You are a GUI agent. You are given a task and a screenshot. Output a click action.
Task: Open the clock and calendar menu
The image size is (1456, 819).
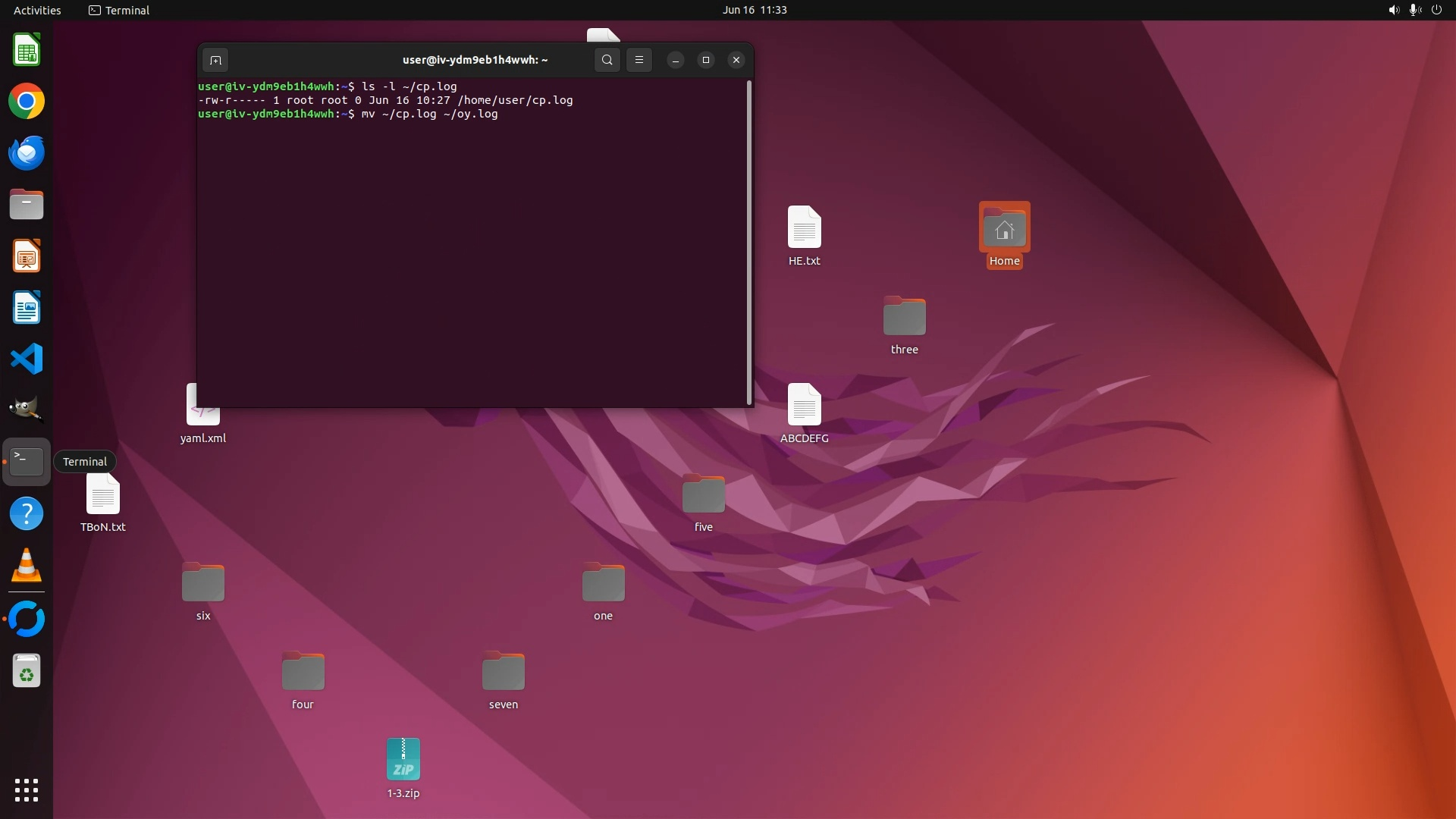click(754, 10)
